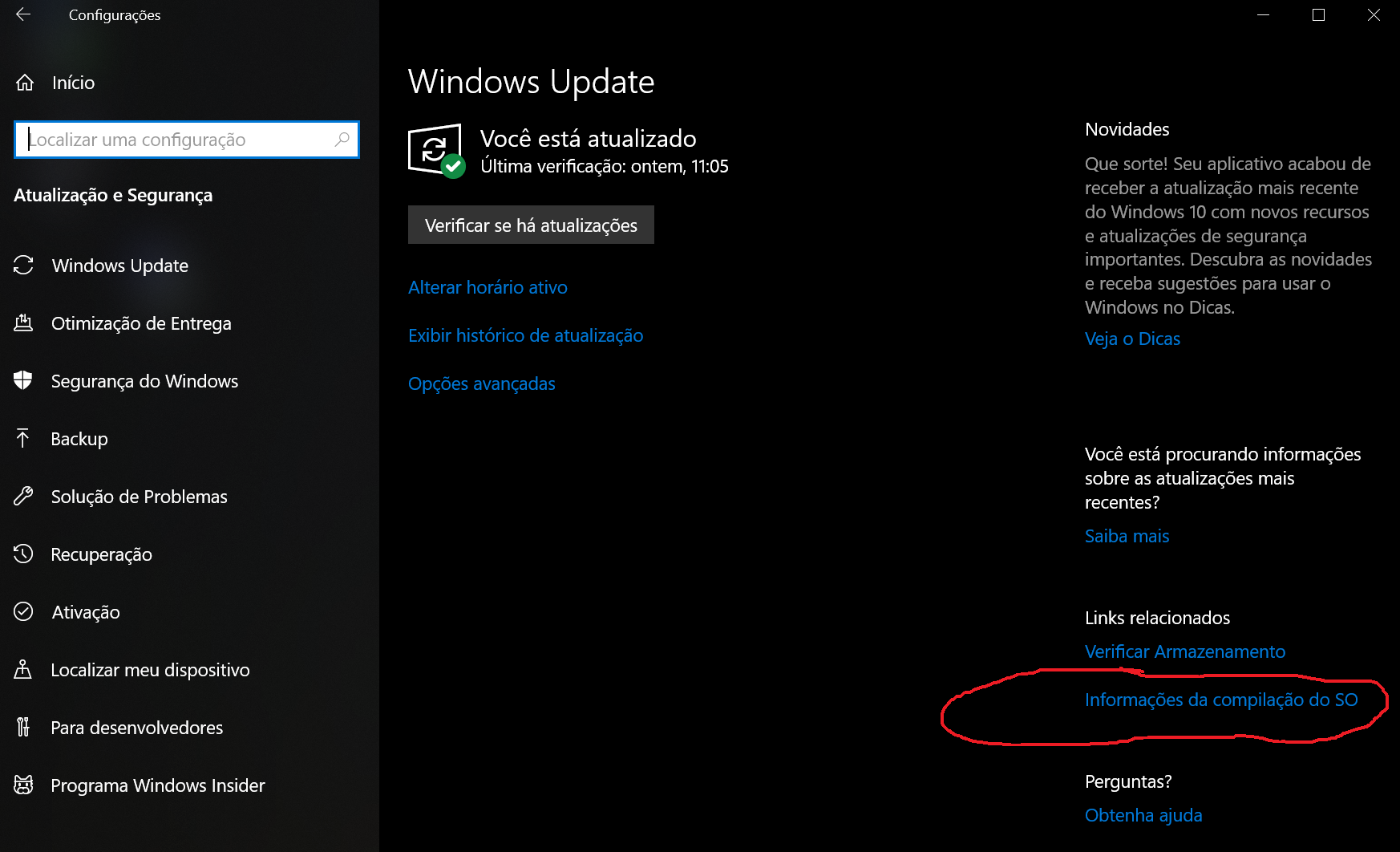Click the Atualização e Segurança heading
The image size is (1400, 852).
(113, 195)
